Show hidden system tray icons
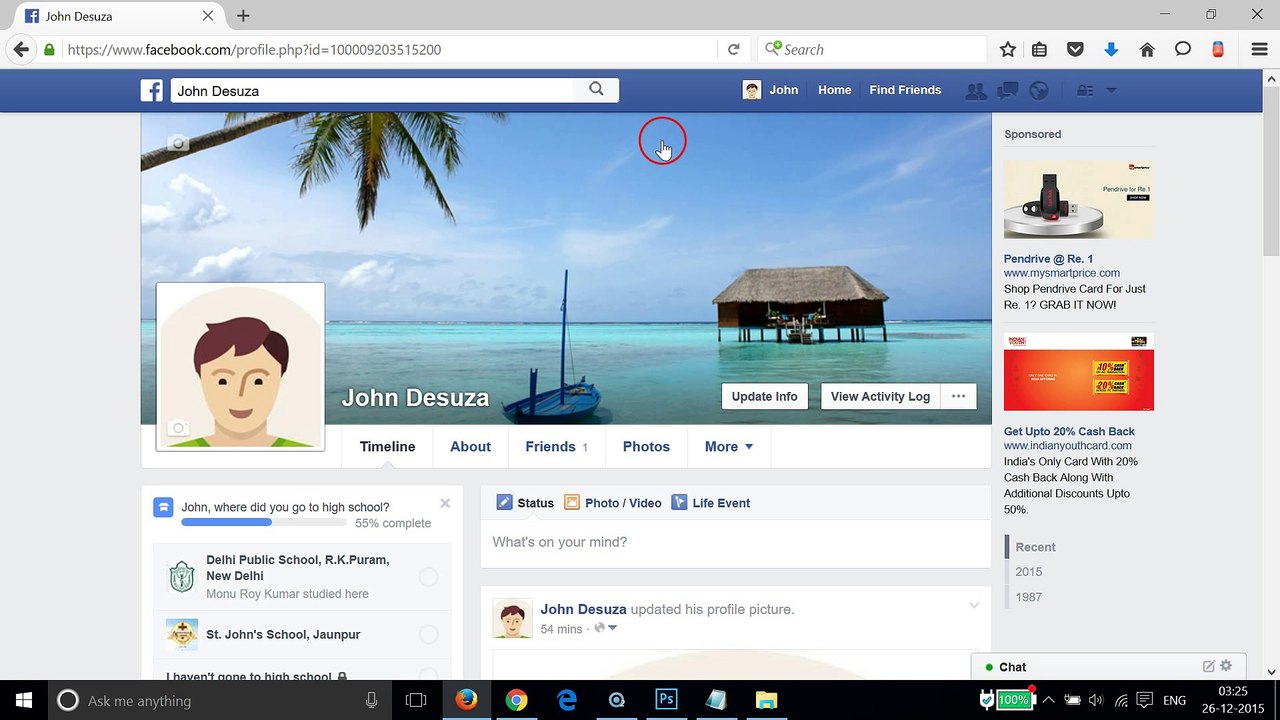The height and width of the screenshot is (720, 1280). tap(1048, 700)
